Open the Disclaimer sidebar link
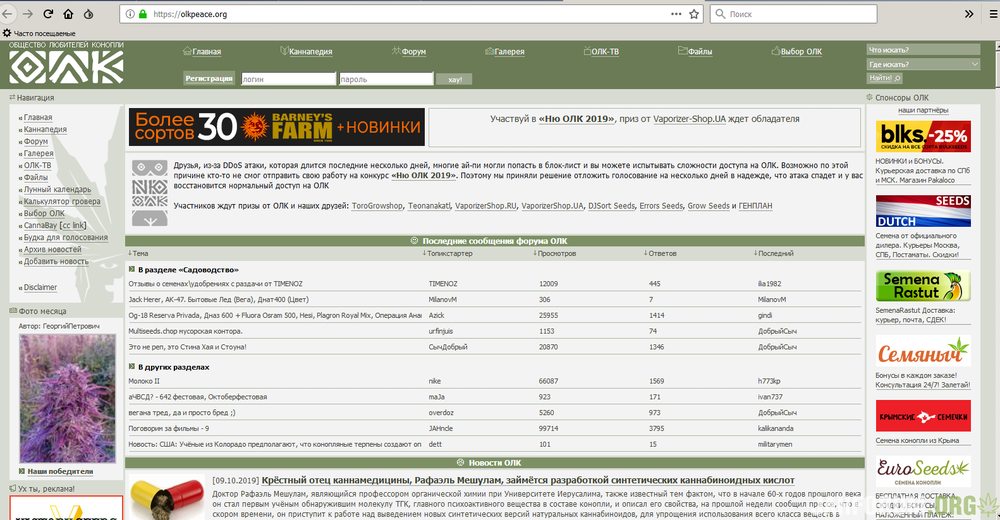This screenshot has height=520, width=1000. tap(40, 288)
